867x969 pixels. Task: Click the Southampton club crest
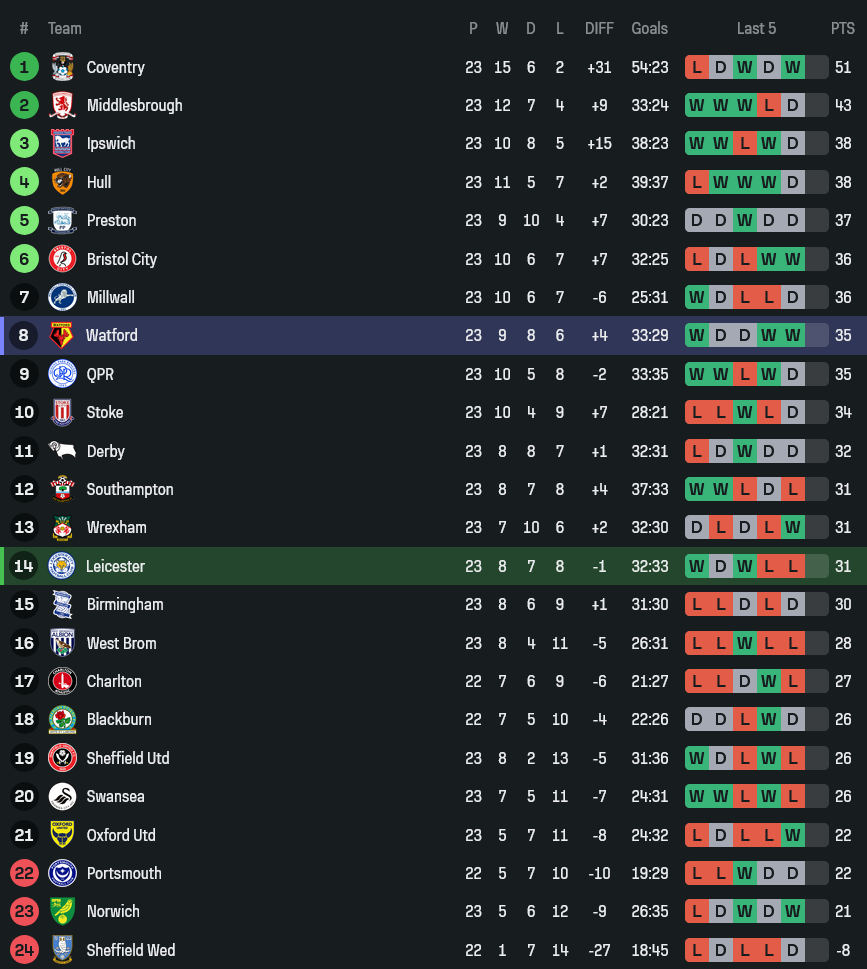tap(62, 489)
